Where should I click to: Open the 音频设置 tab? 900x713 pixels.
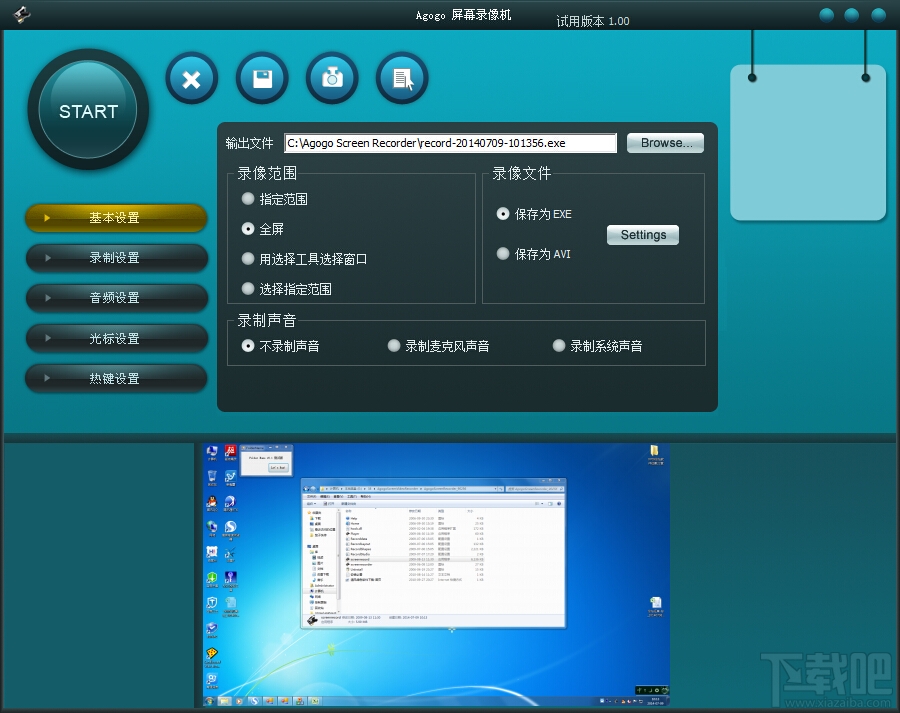(117, 298)
